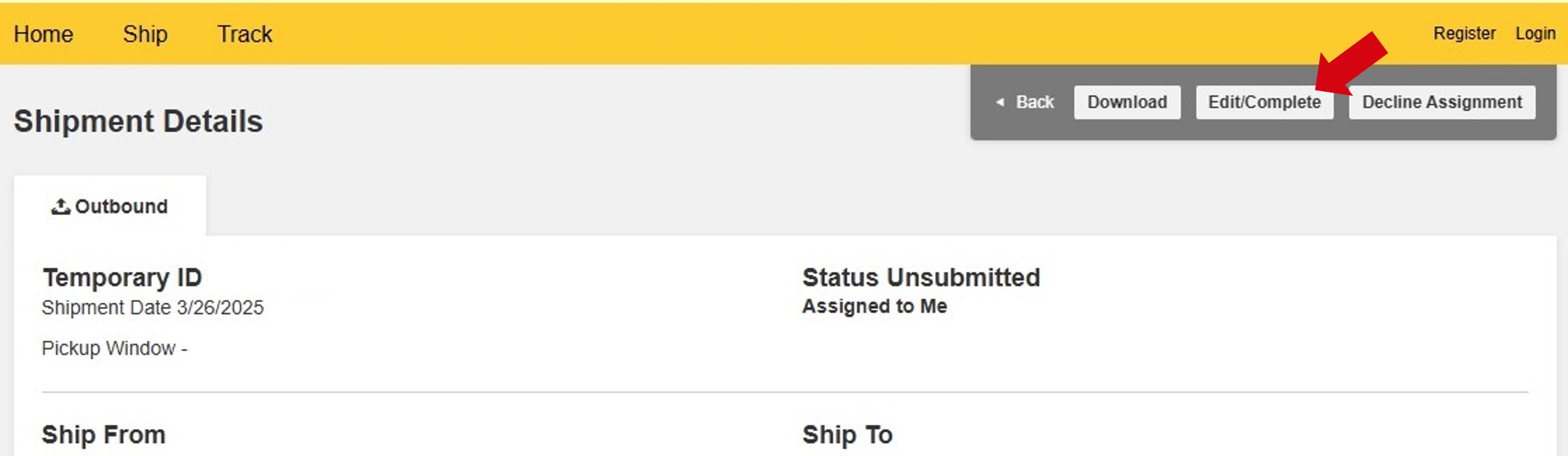
Task: Open the Home menu
Action: (43, 34)
